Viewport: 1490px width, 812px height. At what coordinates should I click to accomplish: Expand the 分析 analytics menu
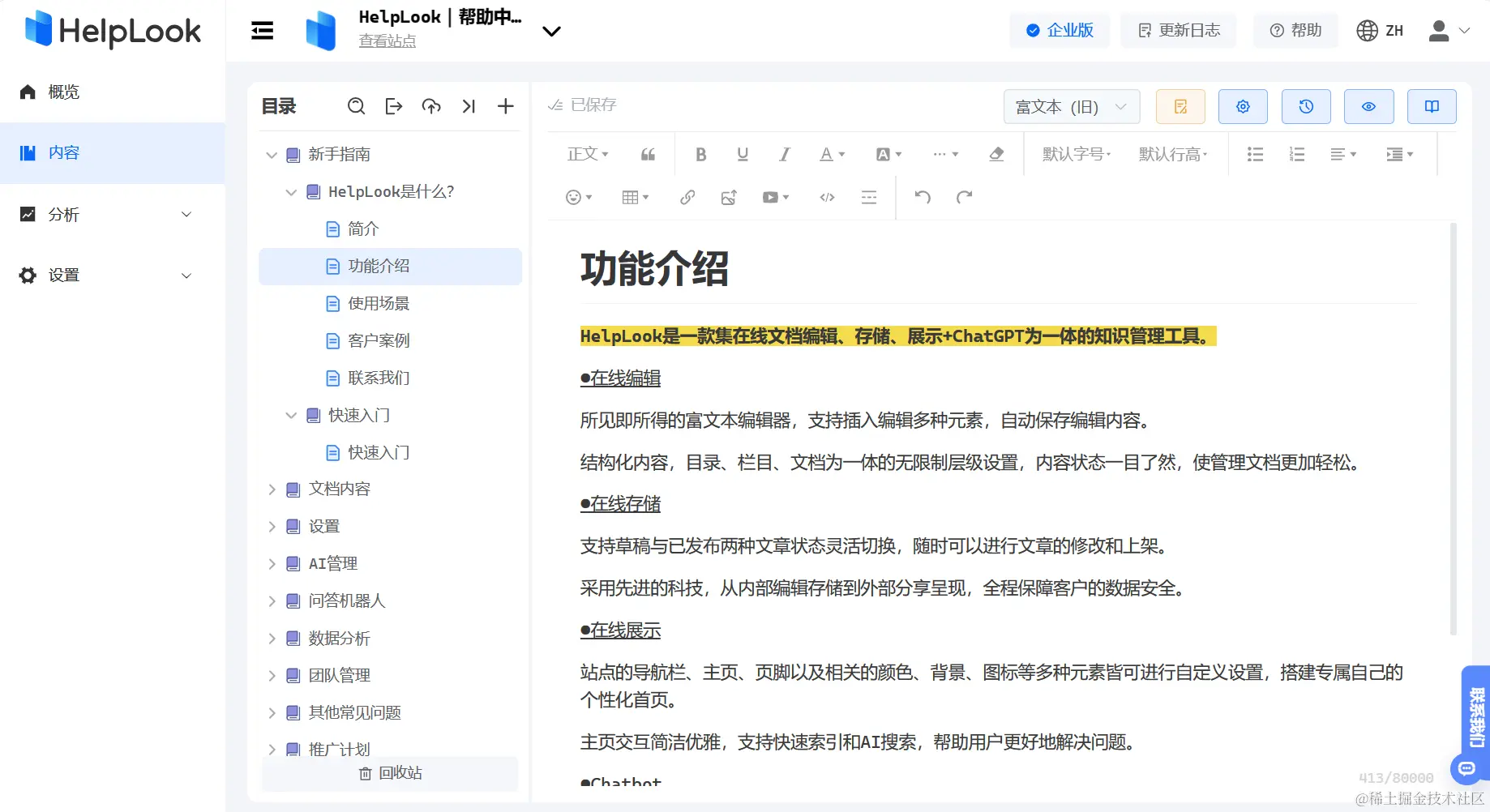pos(113,214)
